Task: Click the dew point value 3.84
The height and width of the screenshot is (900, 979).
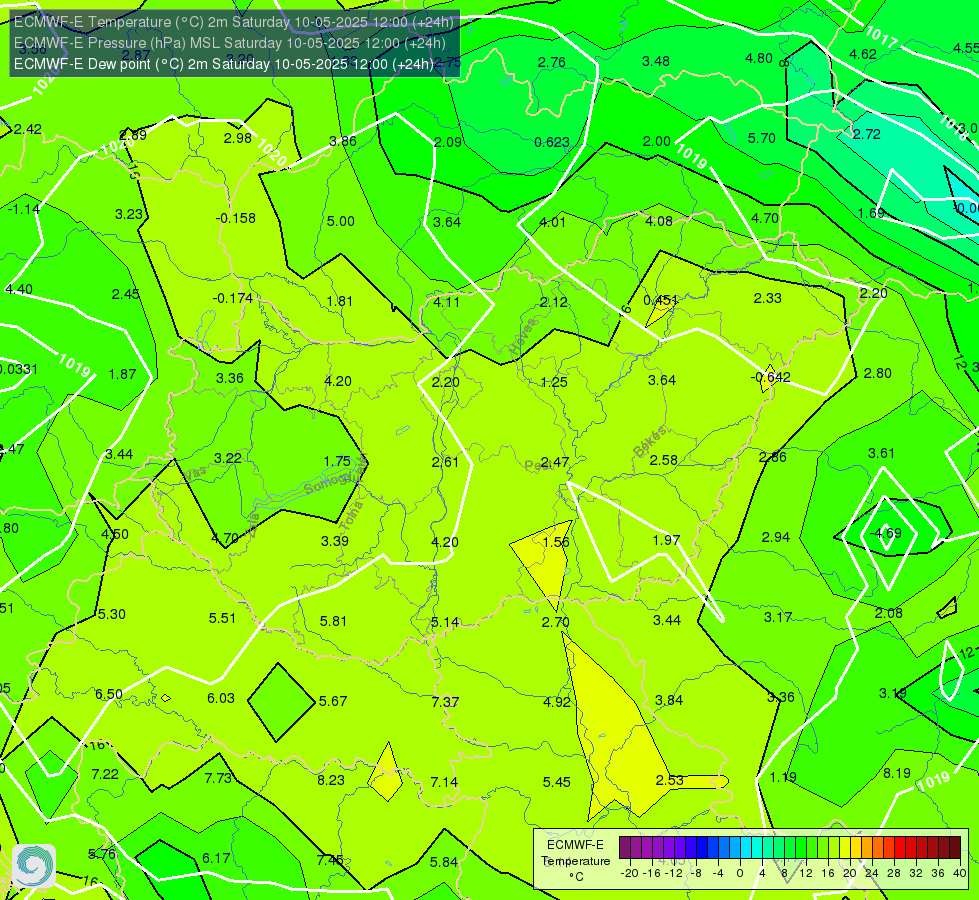Action: click(669, 700)
